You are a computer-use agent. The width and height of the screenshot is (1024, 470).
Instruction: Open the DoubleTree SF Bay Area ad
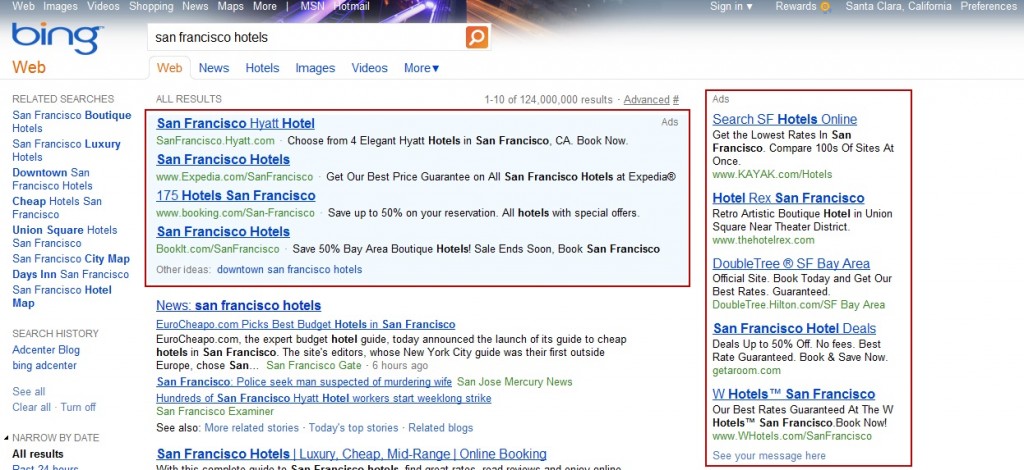coord(791,263)
